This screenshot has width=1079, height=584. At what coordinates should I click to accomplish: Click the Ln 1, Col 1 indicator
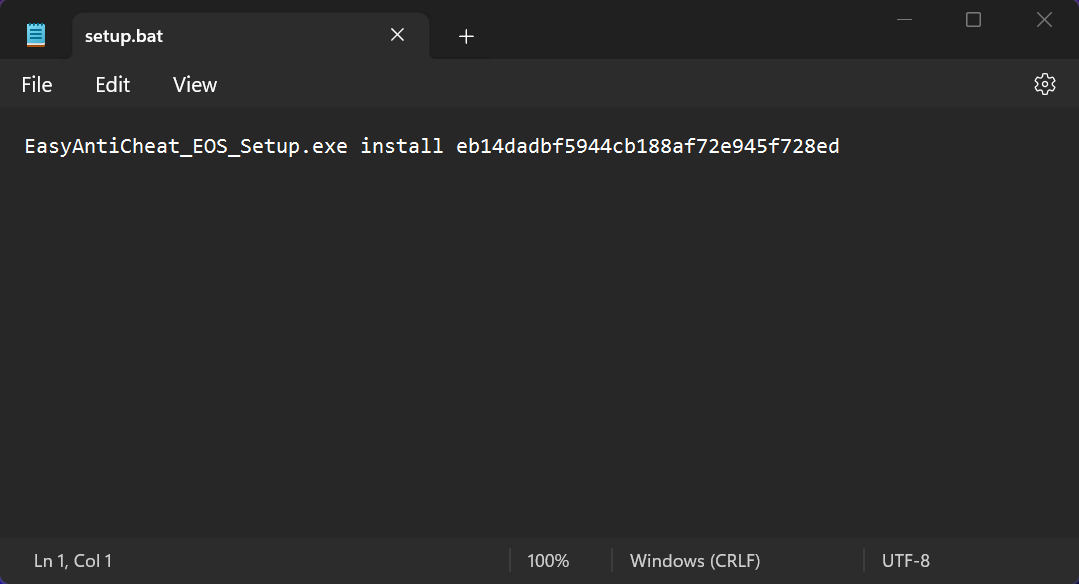[x=73, y=561]
